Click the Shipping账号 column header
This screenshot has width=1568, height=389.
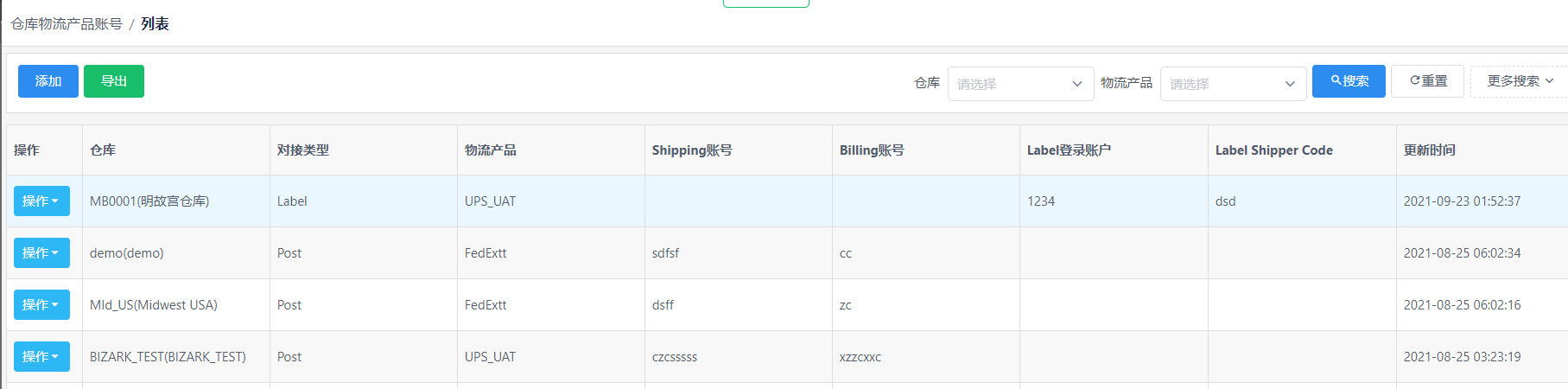(692, 150)
